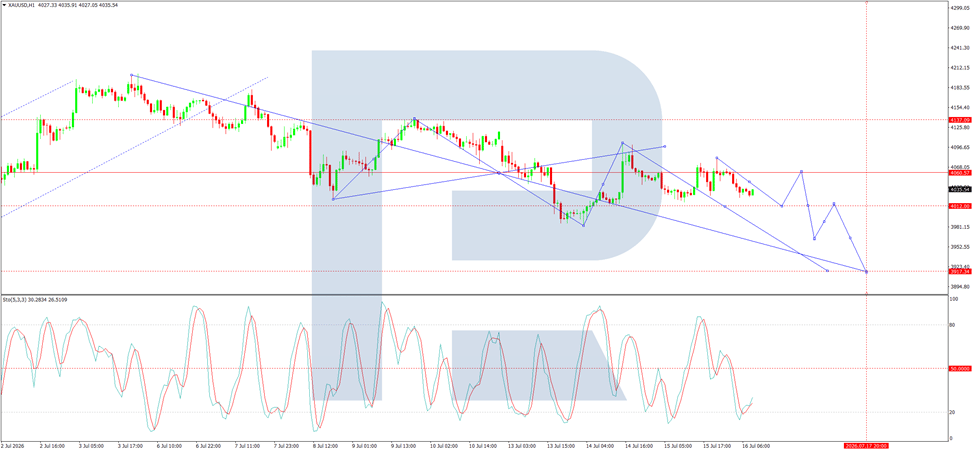974x451 pixels.
Task: Select forecast line endpoint at 3917.34 level
Action: point(867,271)
